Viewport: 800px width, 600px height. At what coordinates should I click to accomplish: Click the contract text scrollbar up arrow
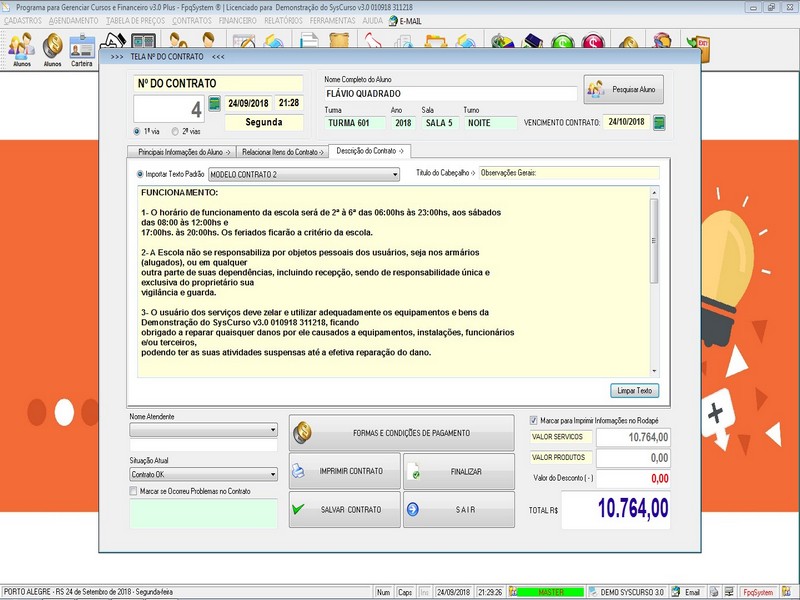pos(654,192)
